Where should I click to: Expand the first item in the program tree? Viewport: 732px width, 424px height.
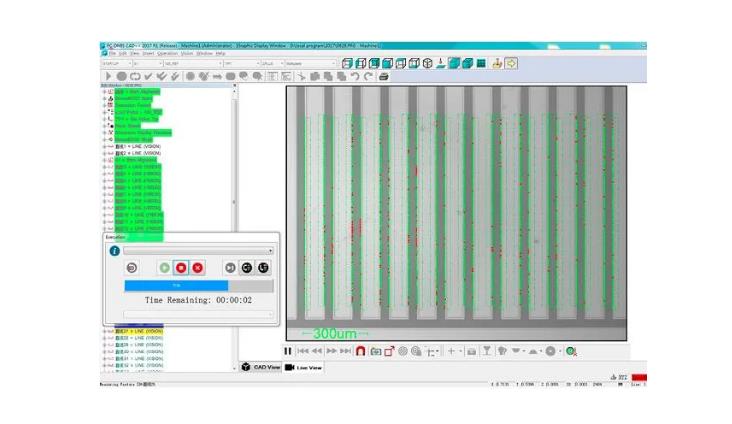[x=104, y=92]
